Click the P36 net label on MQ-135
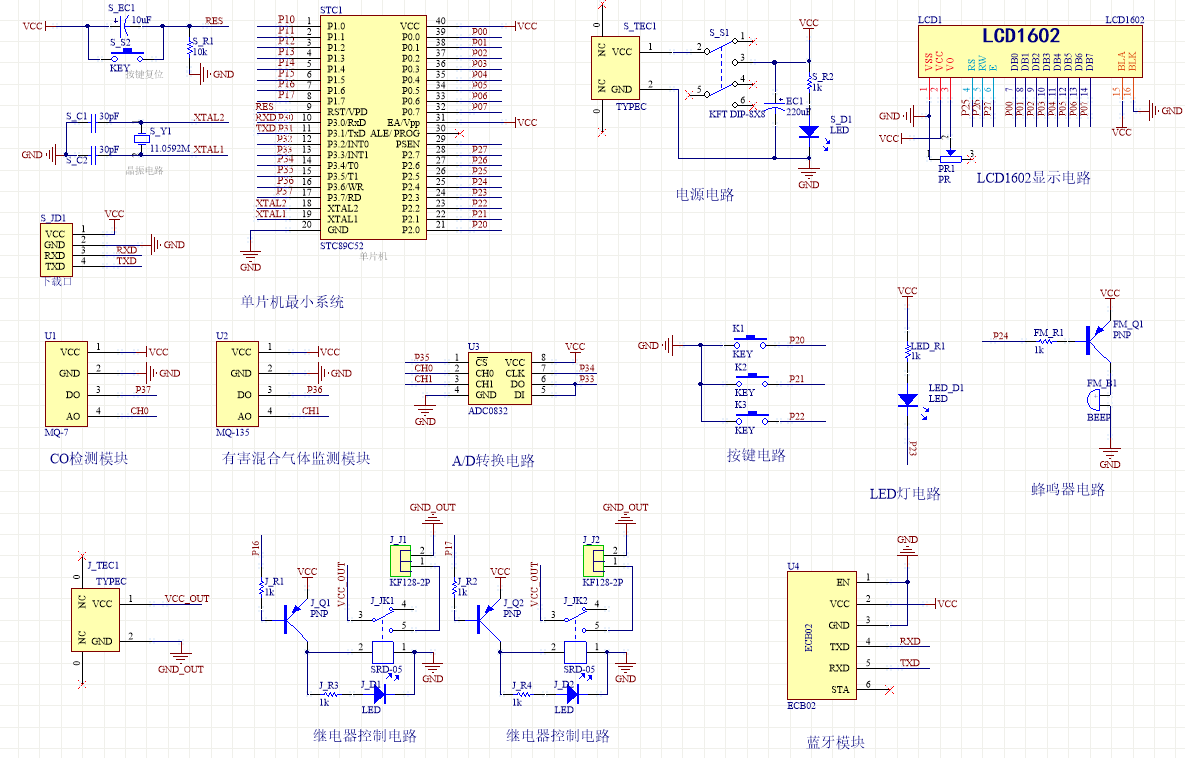1186x758 pixels. (x=314, y=390)
